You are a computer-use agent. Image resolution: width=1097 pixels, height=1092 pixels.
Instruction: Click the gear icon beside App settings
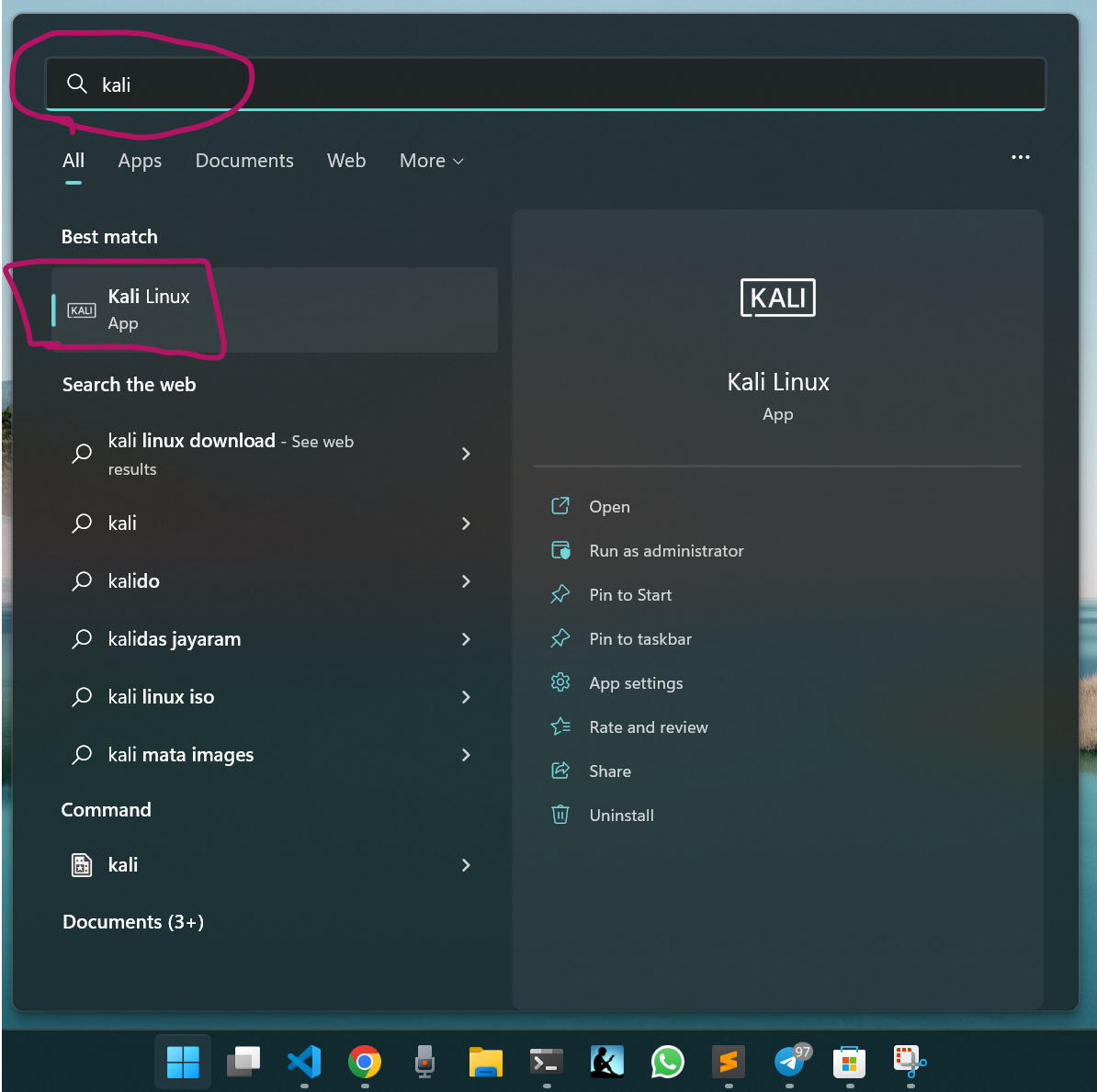point(560,682)
